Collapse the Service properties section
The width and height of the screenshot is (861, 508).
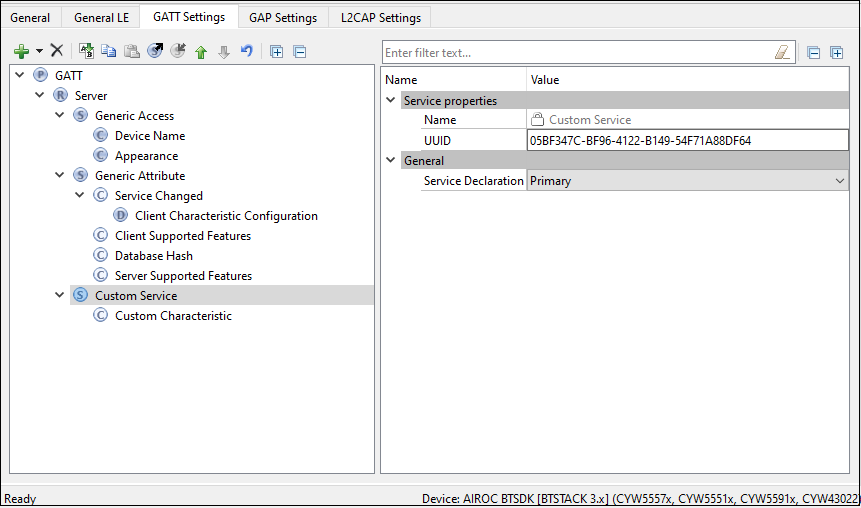pyautogui.click(x=390, y=100)
